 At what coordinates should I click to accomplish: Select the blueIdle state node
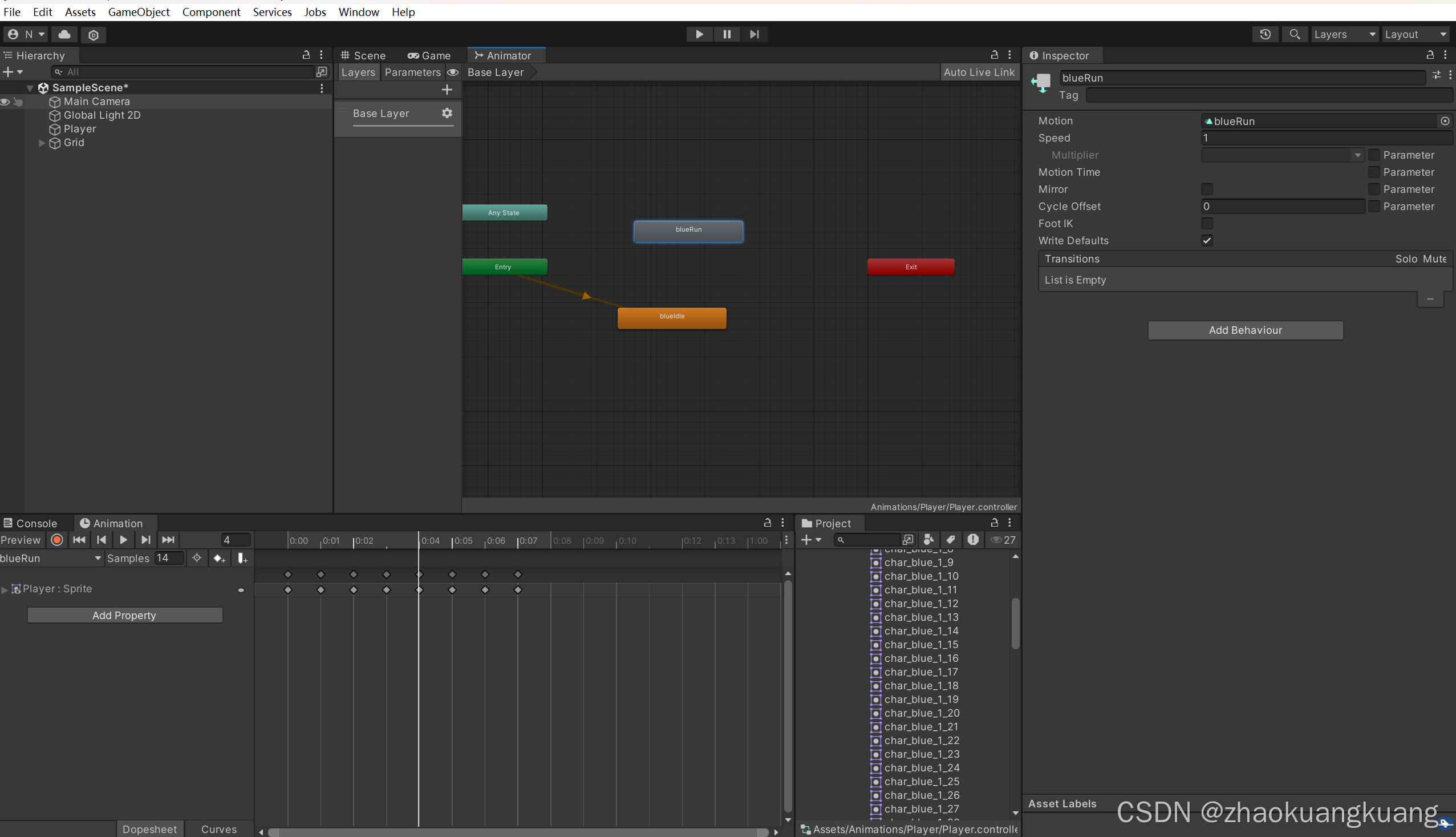[x=671, y=317]
